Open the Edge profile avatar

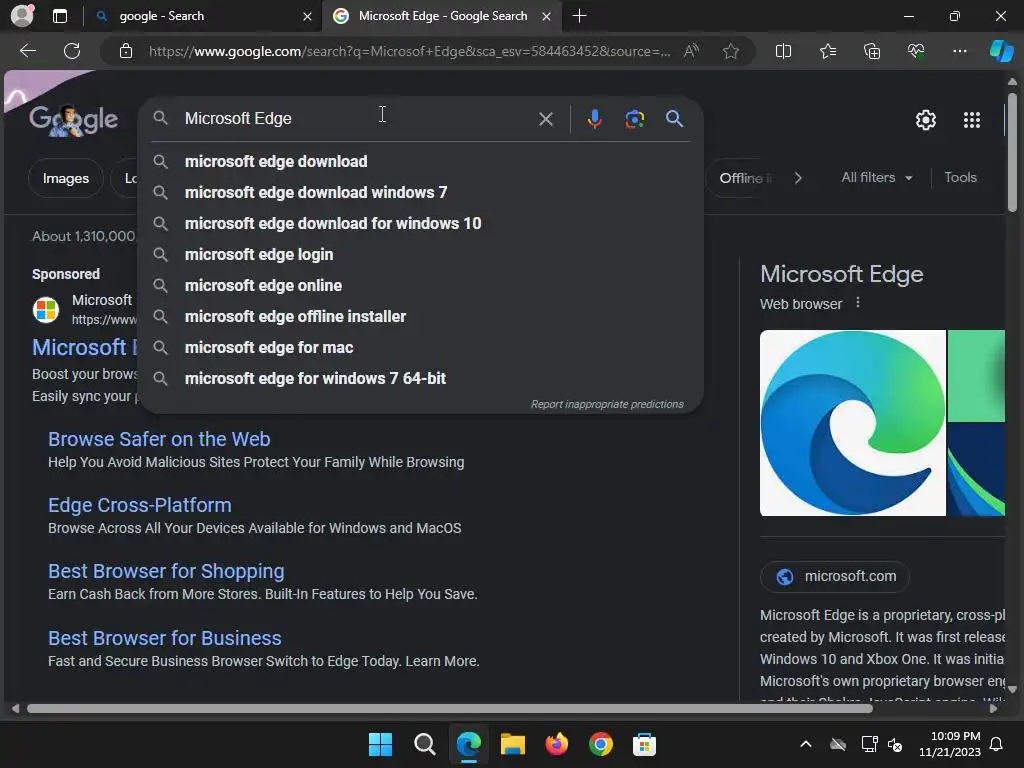point(22,16)
